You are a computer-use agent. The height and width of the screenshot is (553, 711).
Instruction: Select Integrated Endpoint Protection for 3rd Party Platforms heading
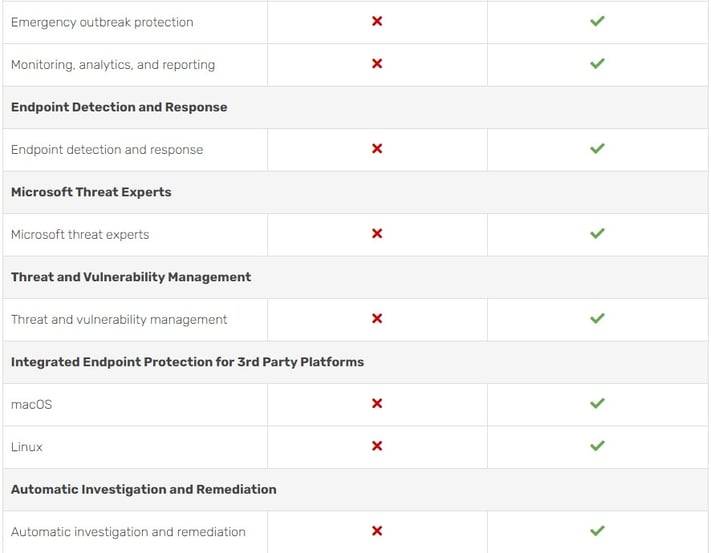(x=187, y=362)
